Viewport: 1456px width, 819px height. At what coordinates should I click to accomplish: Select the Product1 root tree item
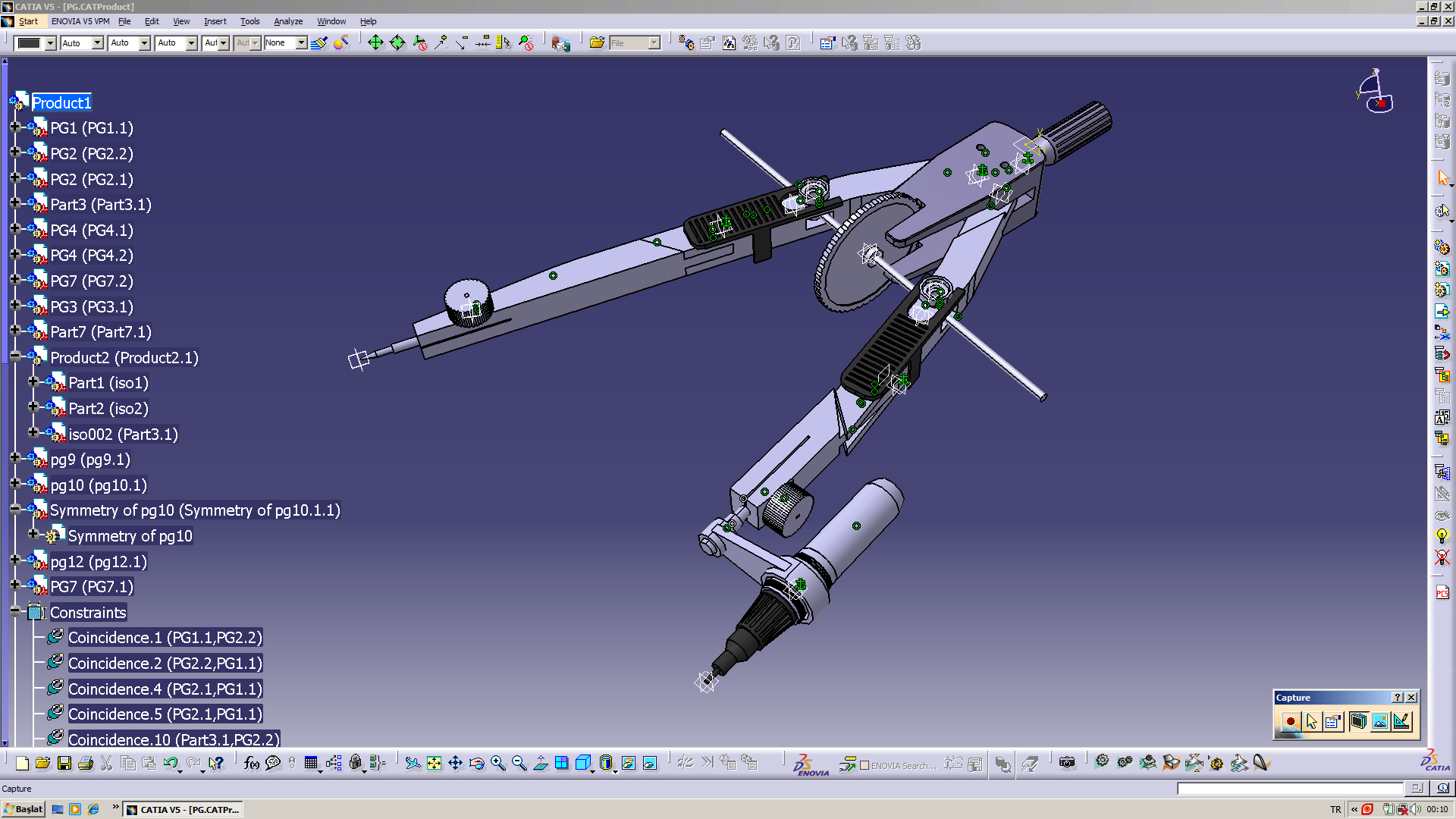[61, 102]
